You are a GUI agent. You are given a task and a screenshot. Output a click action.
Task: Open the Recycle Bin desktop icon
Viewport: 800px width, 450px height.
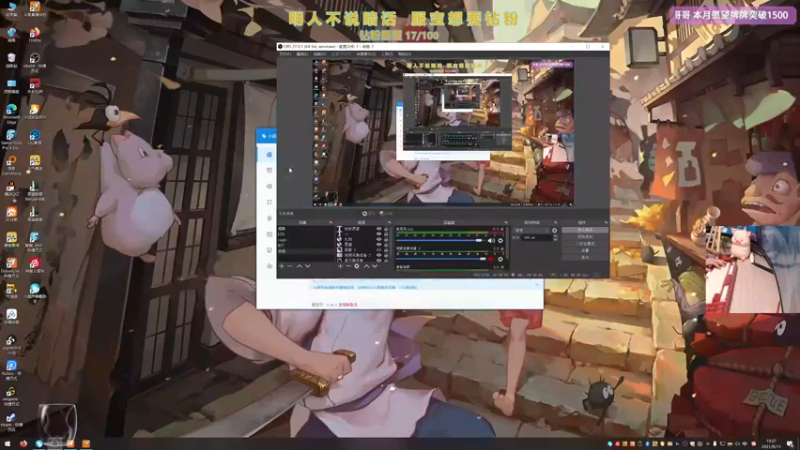pos(11,59)
